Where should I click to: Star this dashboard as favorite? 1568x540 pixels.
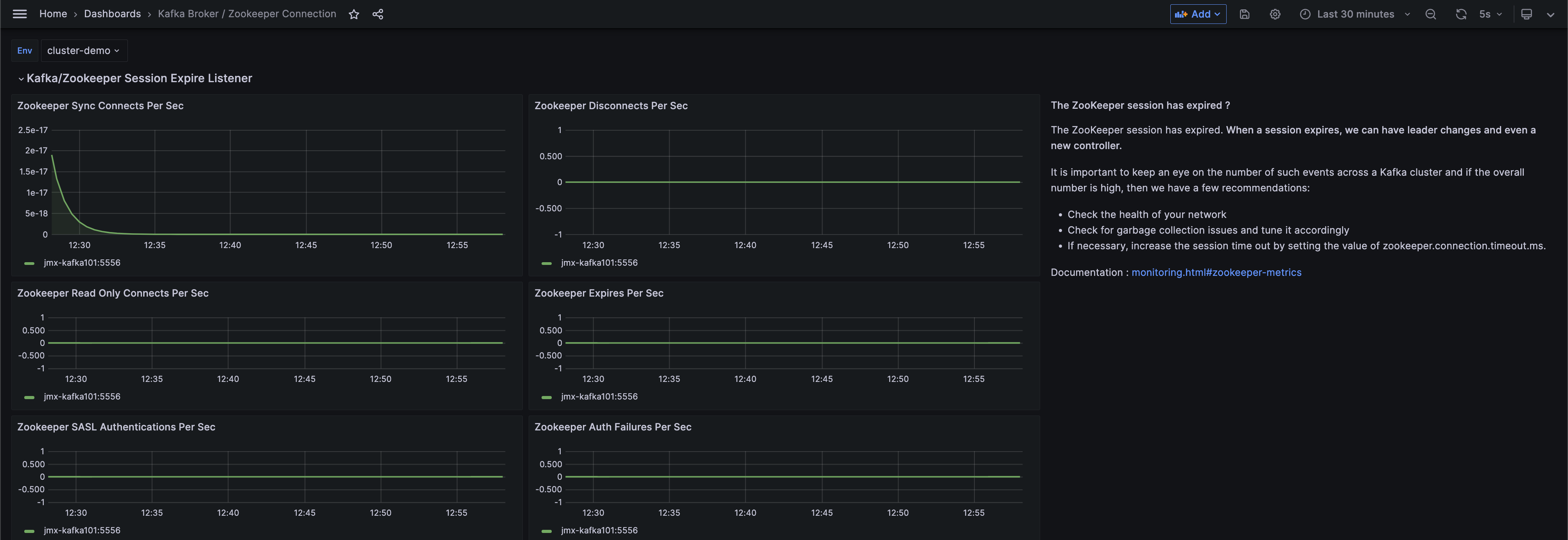pos(353,14)
